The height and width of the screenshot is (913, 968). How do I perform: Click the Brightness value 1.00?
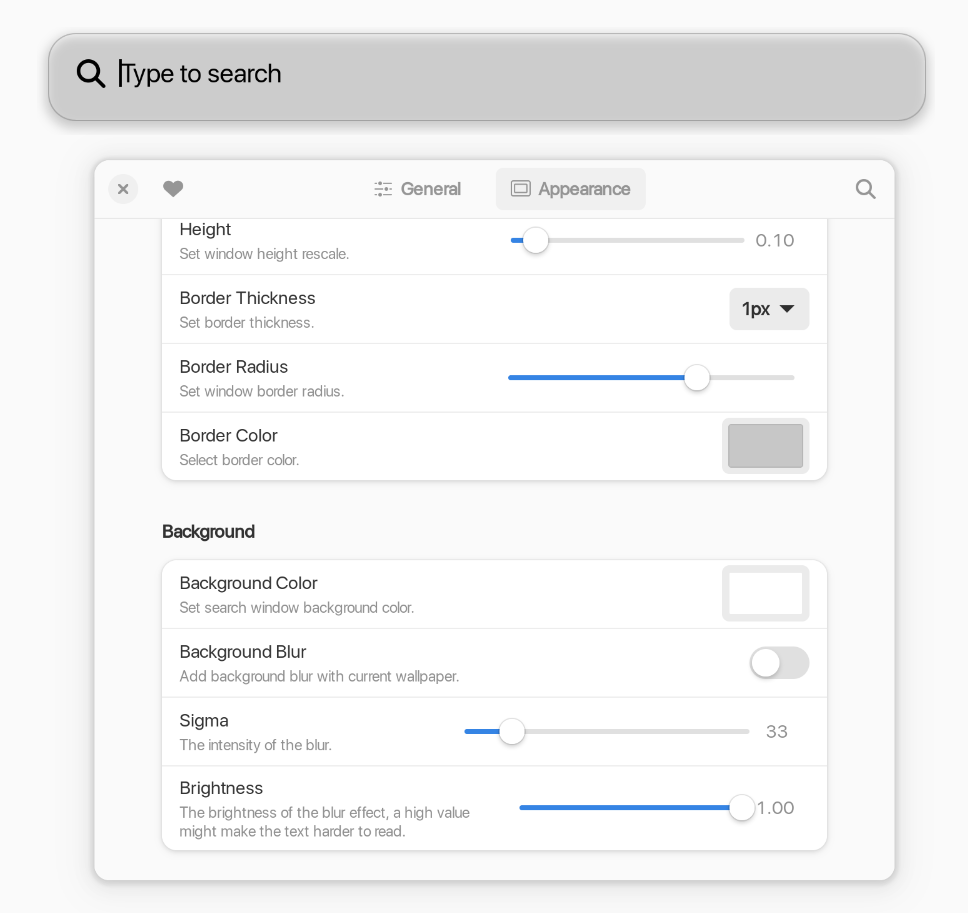tap(776, 807)
